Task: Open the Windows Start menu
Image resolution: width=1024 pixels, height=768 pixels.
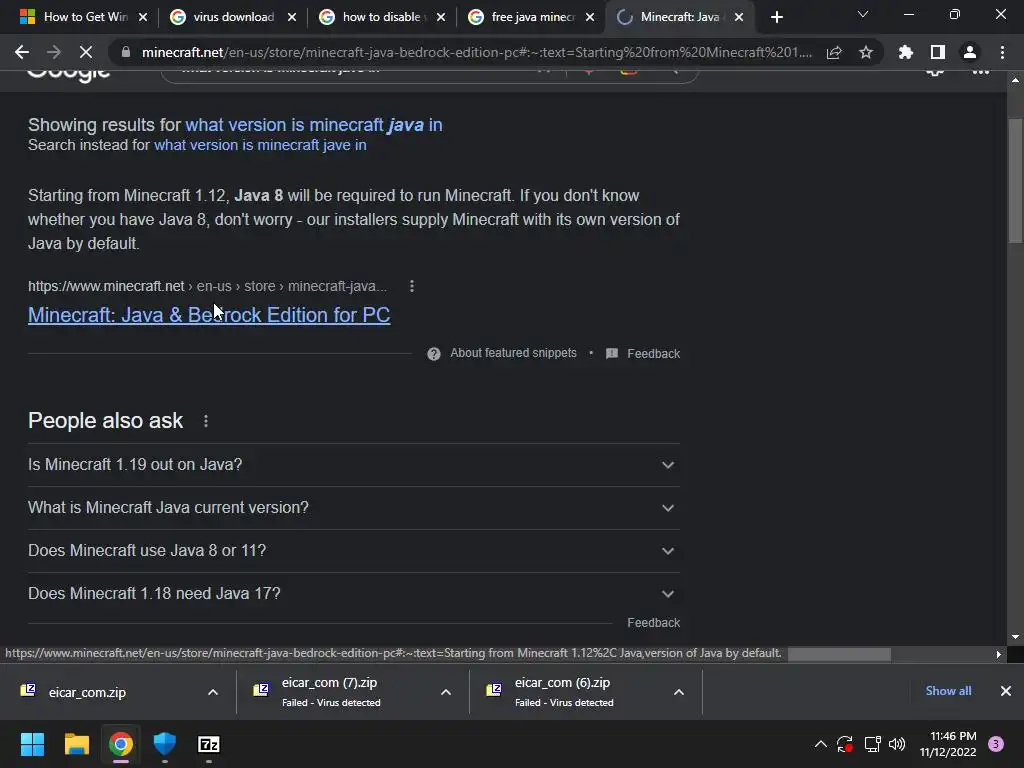Action: (32, 744)
